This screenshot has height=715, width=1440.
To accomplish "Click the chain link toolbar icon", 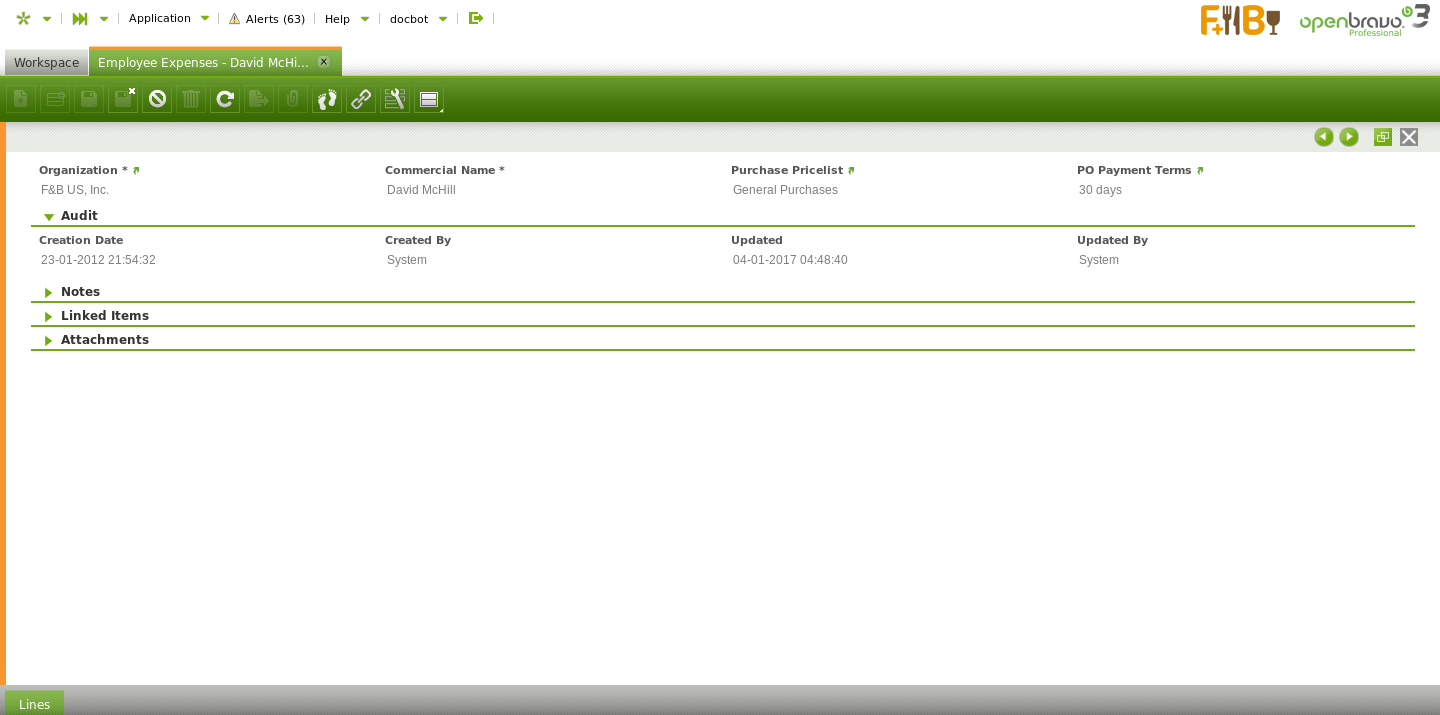I will tap(361, 99).
